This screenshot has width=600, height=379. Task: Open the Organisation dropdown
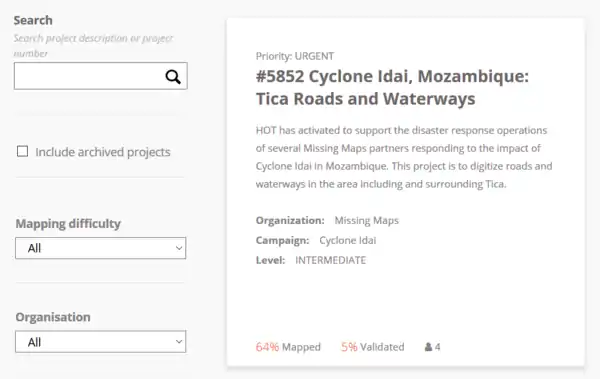click(101, 341)
